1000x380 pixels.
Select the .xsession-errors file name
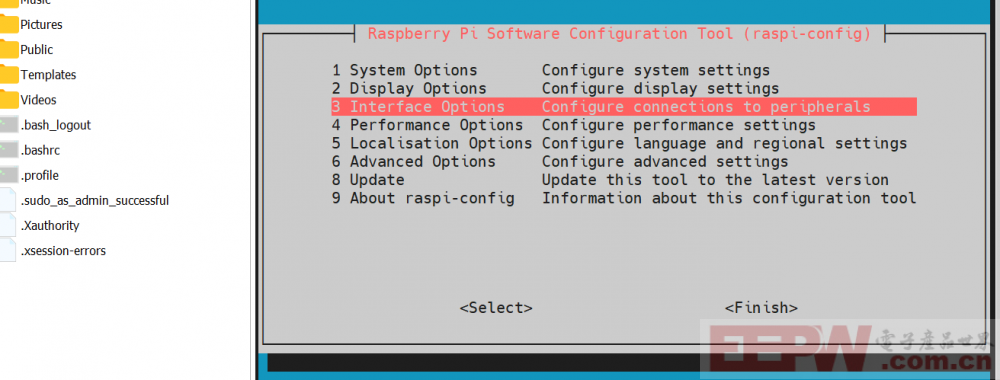63,251
